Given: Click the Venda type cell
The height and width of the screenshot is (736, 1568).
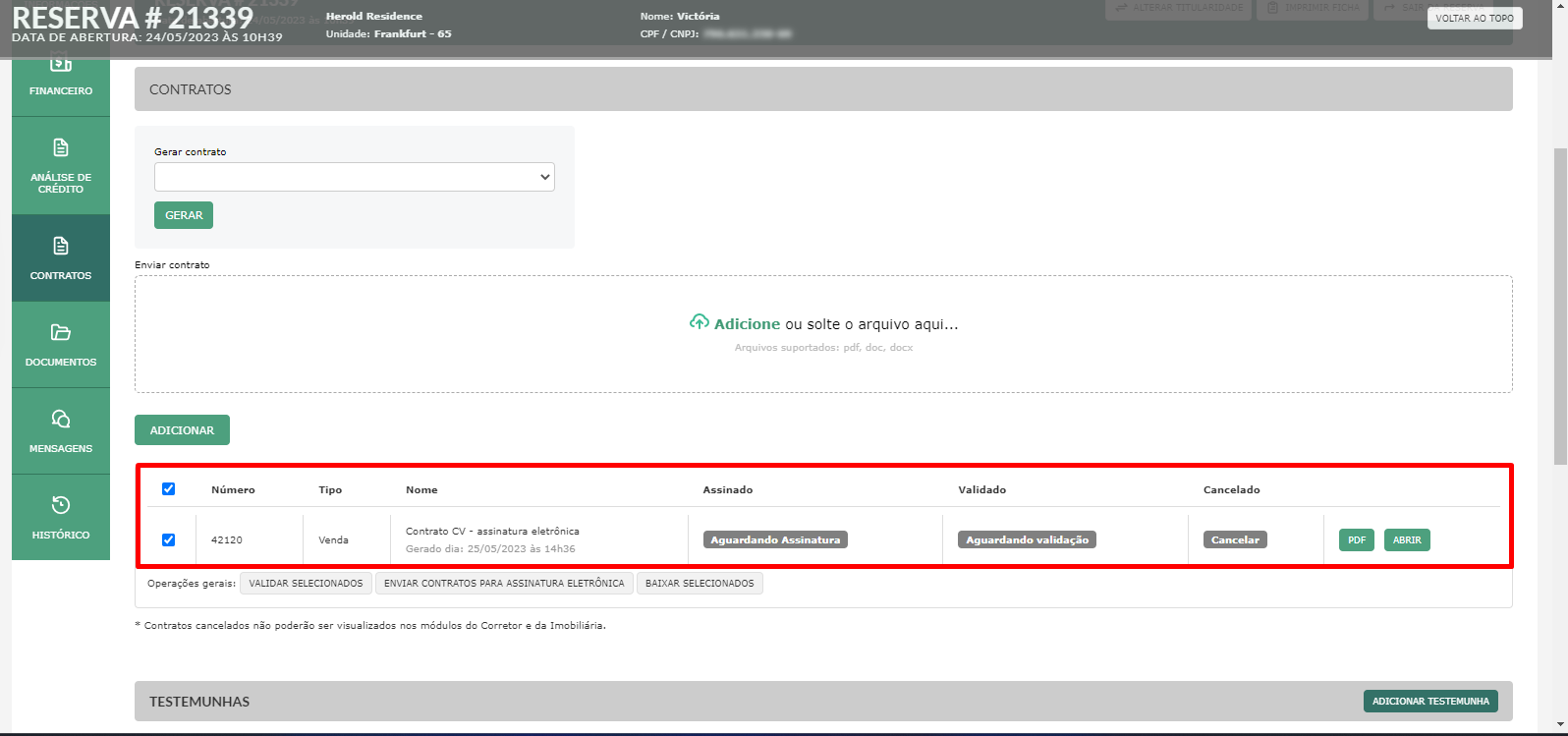Looking at the screenshot, I should tap(333, 539).
